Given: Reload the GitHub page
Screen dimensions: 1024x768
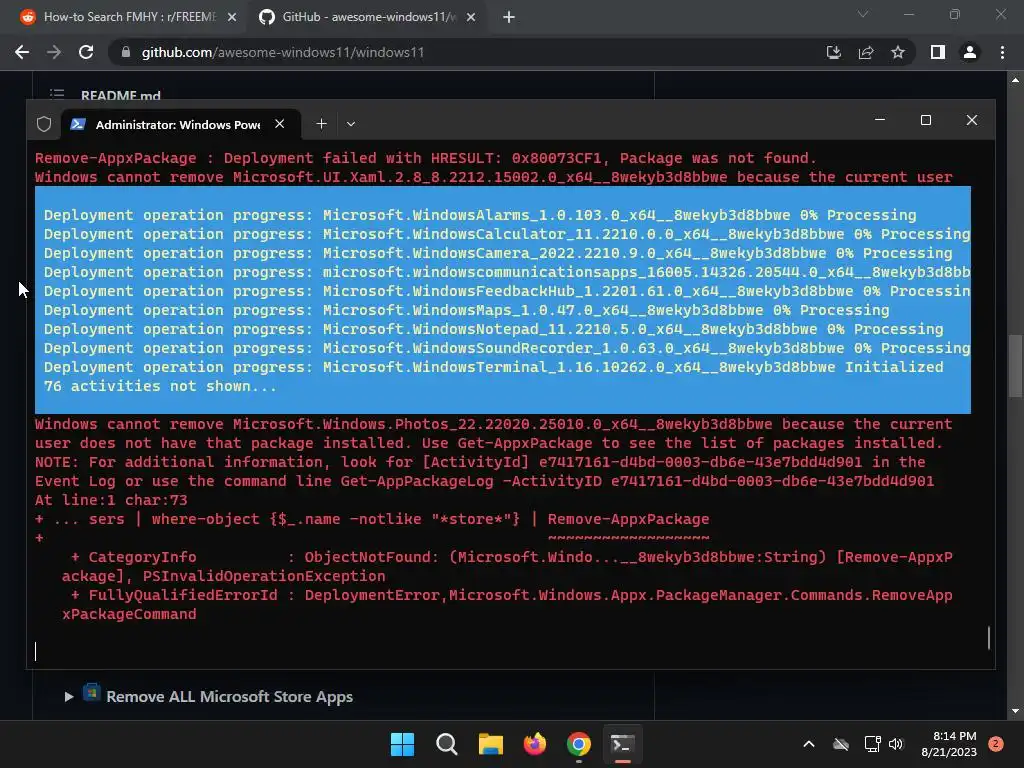Looking at the screenshot, I should tap(86, 52).
